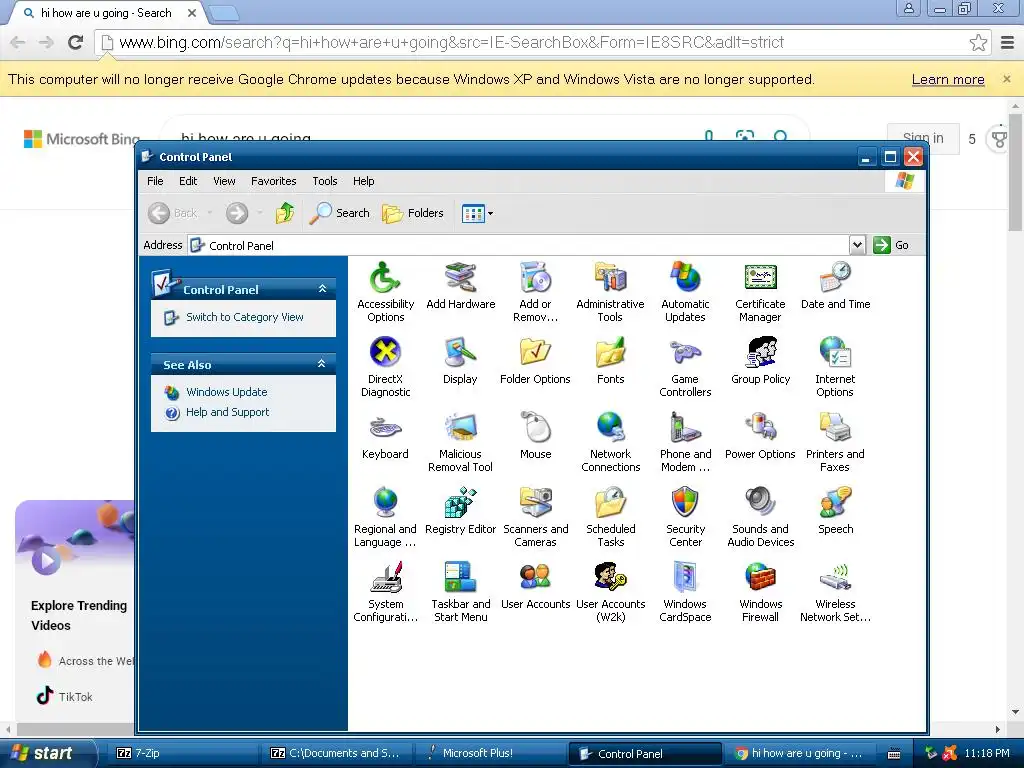
Task: Open Wireless Network Setup icon
Action: point(835,592)
